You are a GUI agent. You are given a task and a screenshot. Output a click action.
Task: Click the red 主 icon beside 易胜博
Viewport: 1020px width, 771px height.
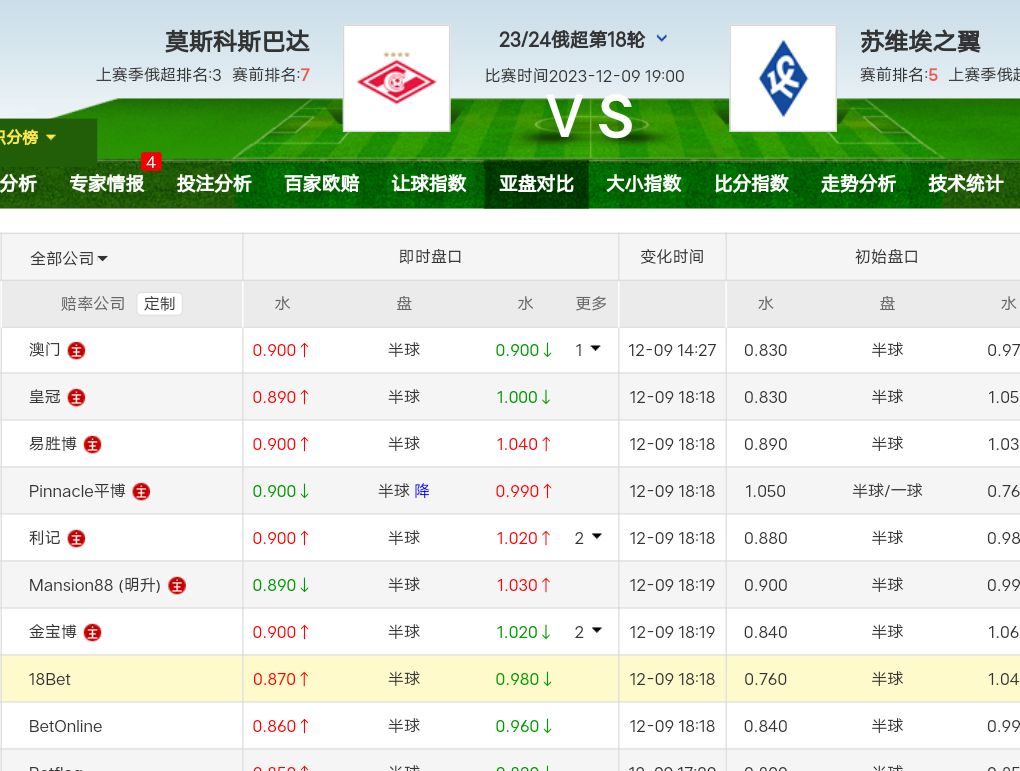point(93,445)
